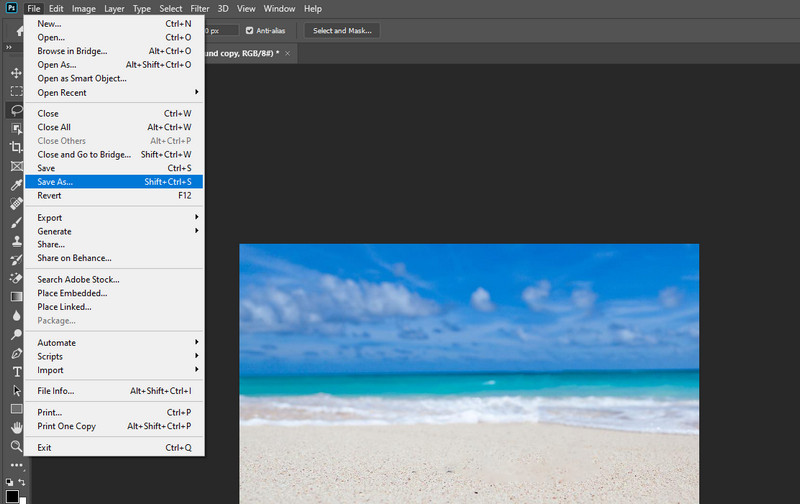800x504 pixels.
Task: Click the foreground color swatch
Action: (11, 496)
